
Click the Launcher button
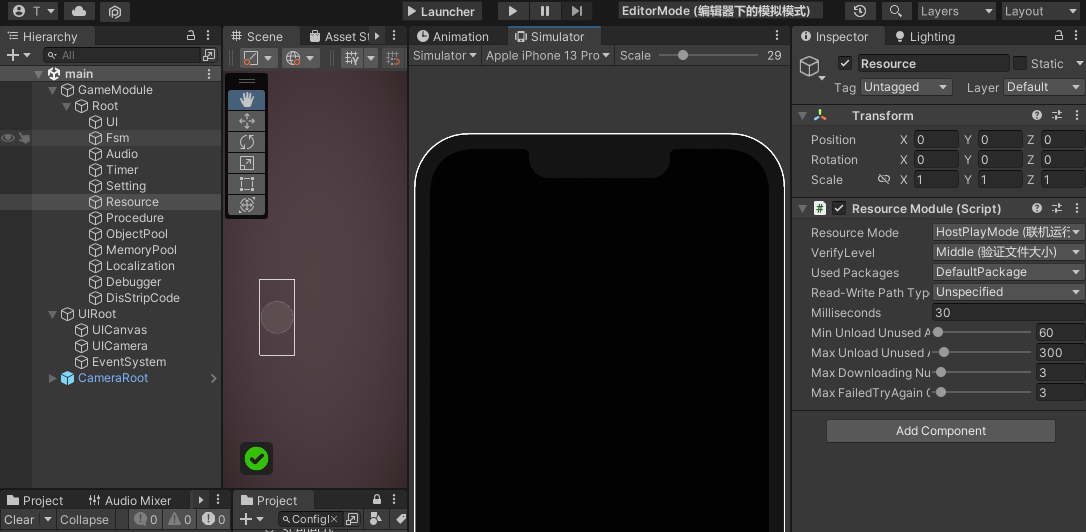tap(441, 11)
